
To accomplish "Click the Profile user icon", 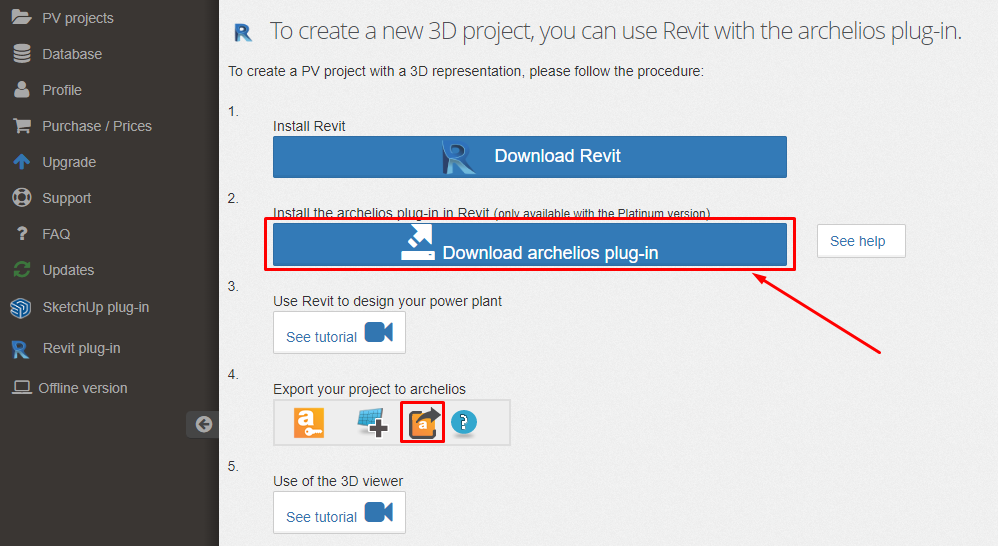I will coord(22,89).
